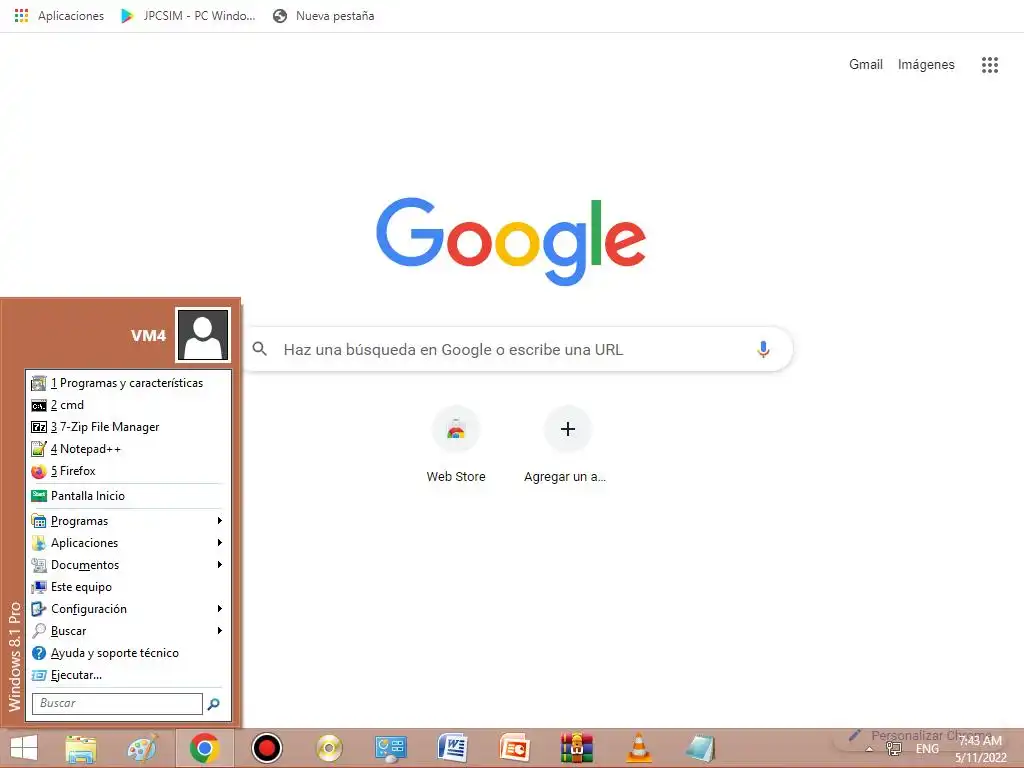Launch File Explorer from the taskbar
The image size is (1024, 768).
point(81,748)
